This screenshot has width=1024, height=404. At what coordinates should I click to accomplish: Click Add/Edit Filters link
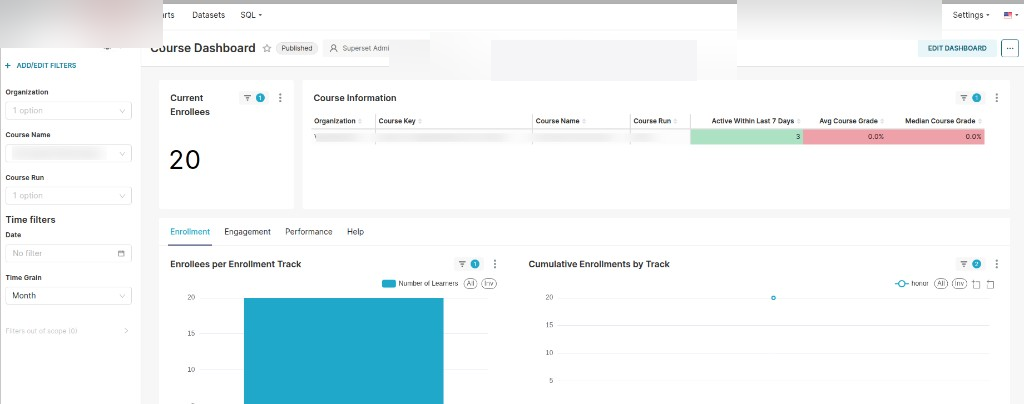(46, 66)
